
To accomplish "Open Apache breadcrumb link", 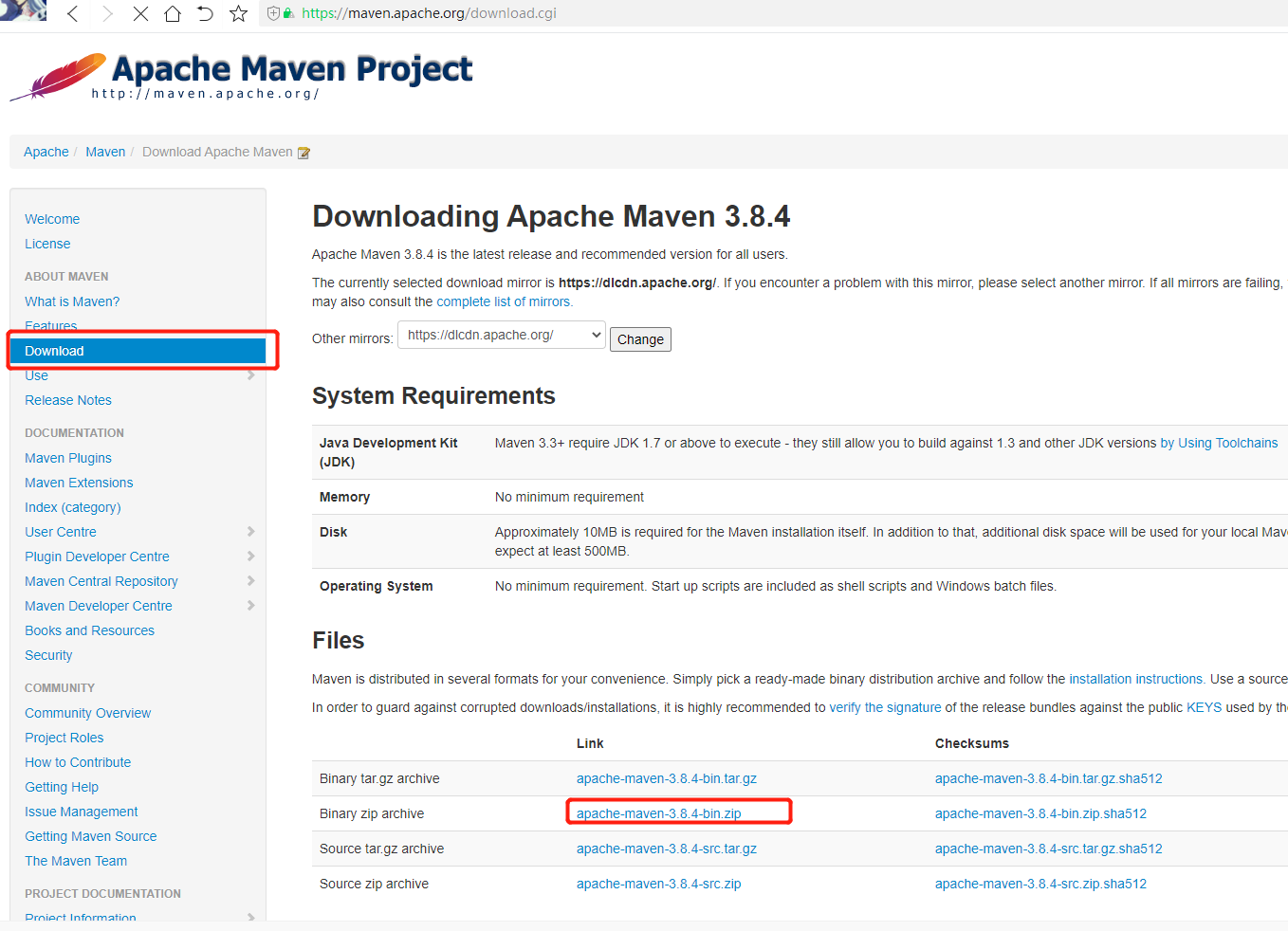I will tap(46, 152).
